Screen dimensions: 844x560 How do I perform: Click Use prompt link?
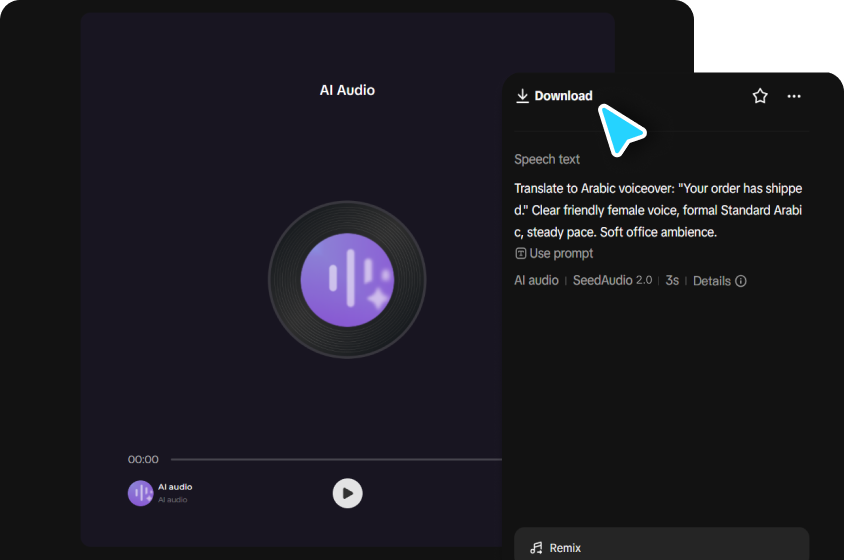554,254
